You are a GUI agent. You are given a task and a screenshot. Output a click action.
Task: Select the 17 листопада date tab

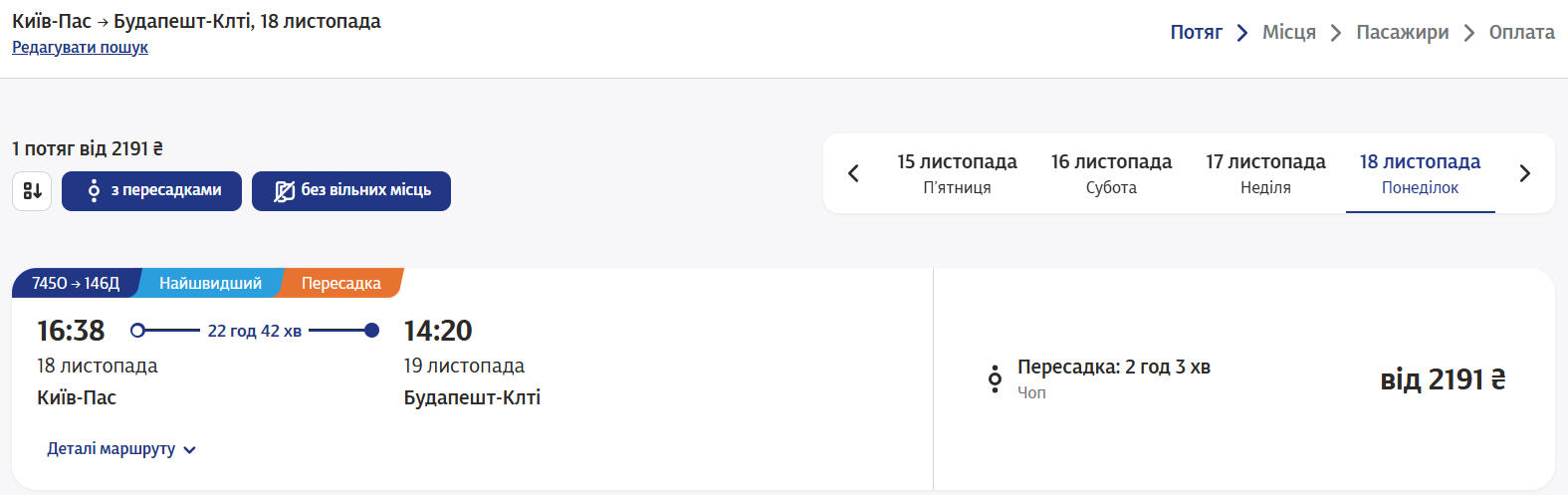(1265, 173)
